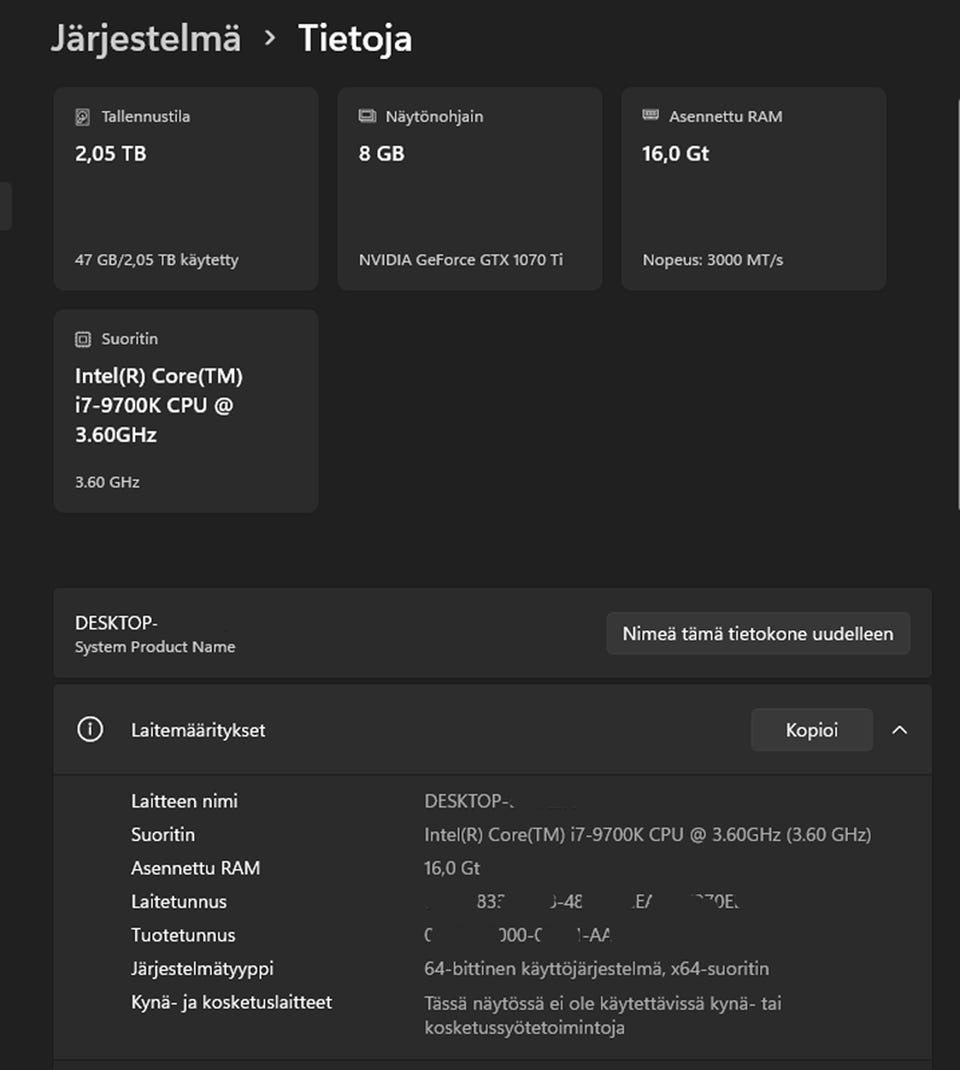Click the storage drive icon
The height and width of the screenshot is (1070, 960).
point(83,117)
